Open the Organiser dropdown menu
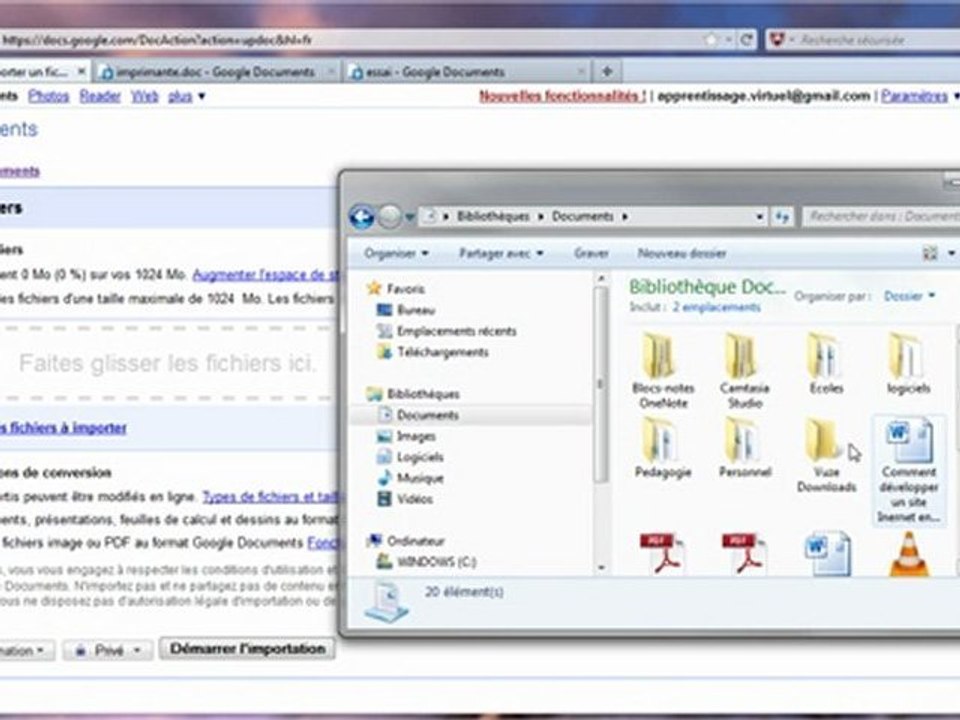960x720 pixels. click(x=396, y=253)
